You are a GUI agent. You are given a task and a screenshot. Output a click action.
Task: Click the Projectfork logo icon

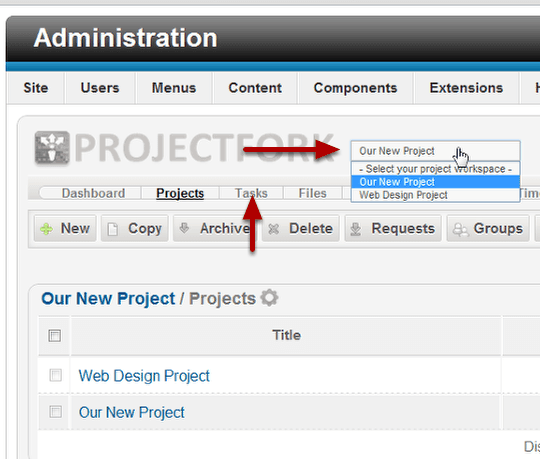click(x=52, y=147)
